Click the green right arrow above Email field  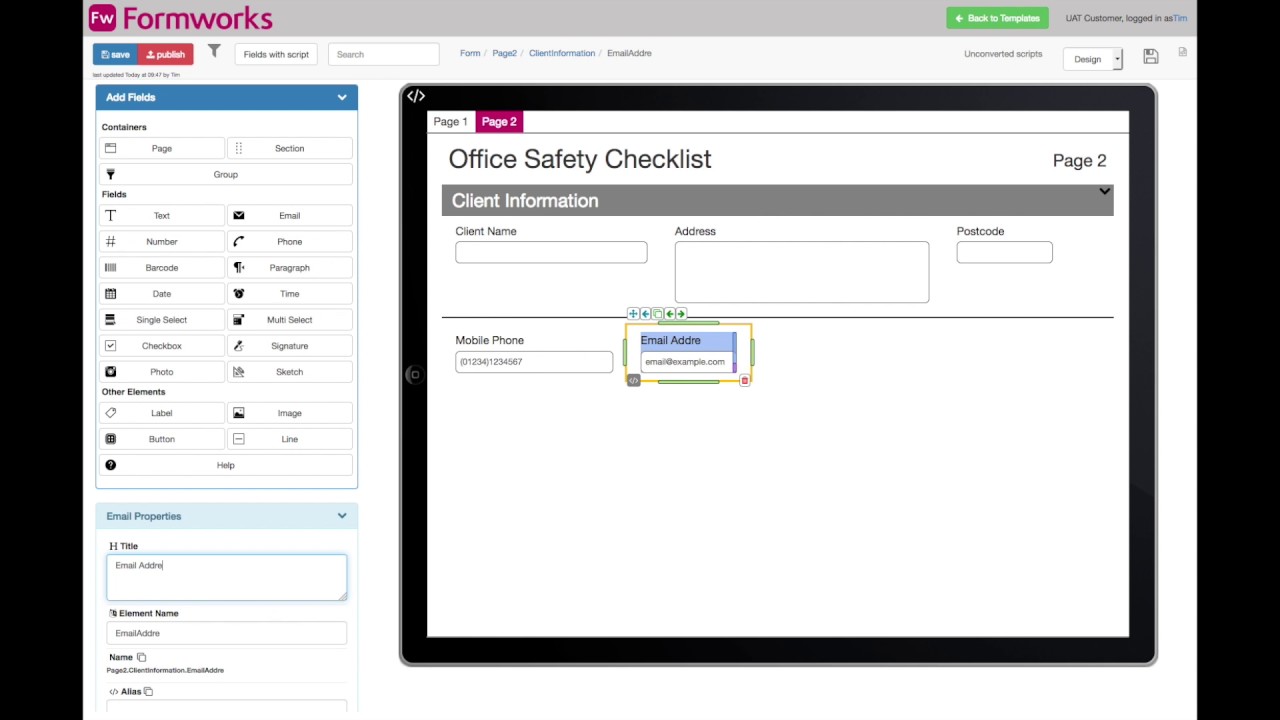coord(681,314)
